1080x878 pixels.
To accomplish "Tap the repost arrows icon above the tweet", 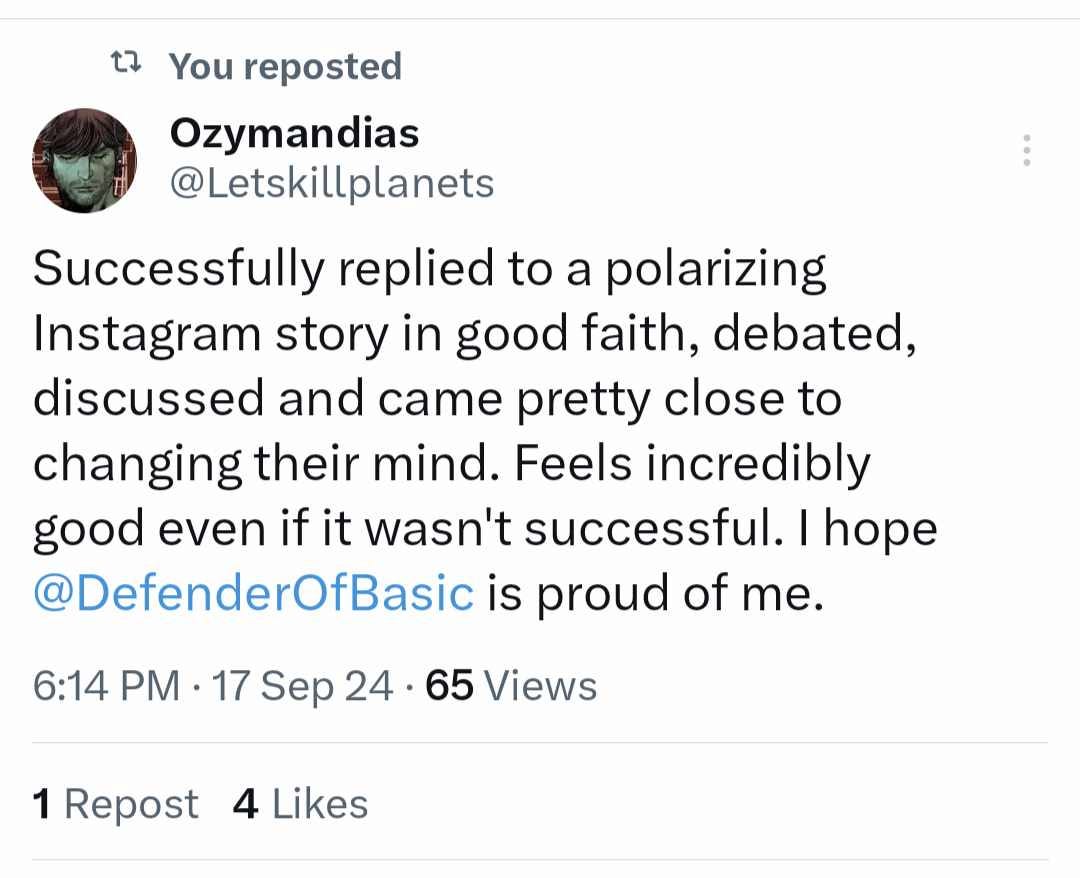I will pos(124,65).
